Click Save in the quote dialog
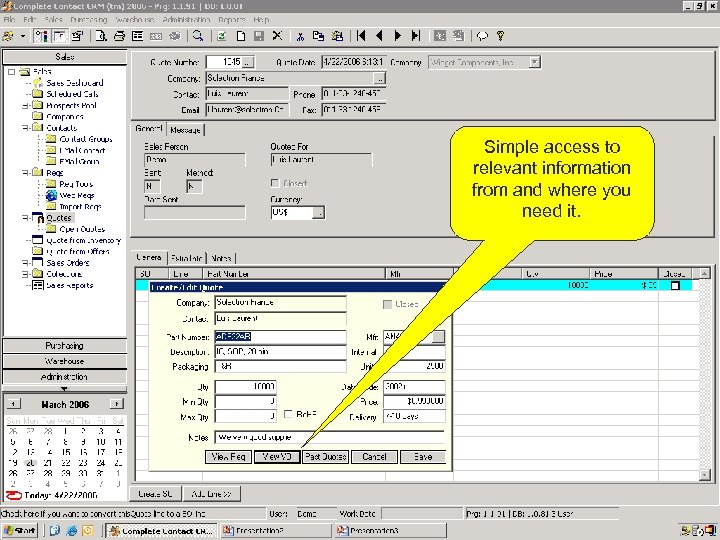Viewport: 720px width, 540px height. [423, 457]
